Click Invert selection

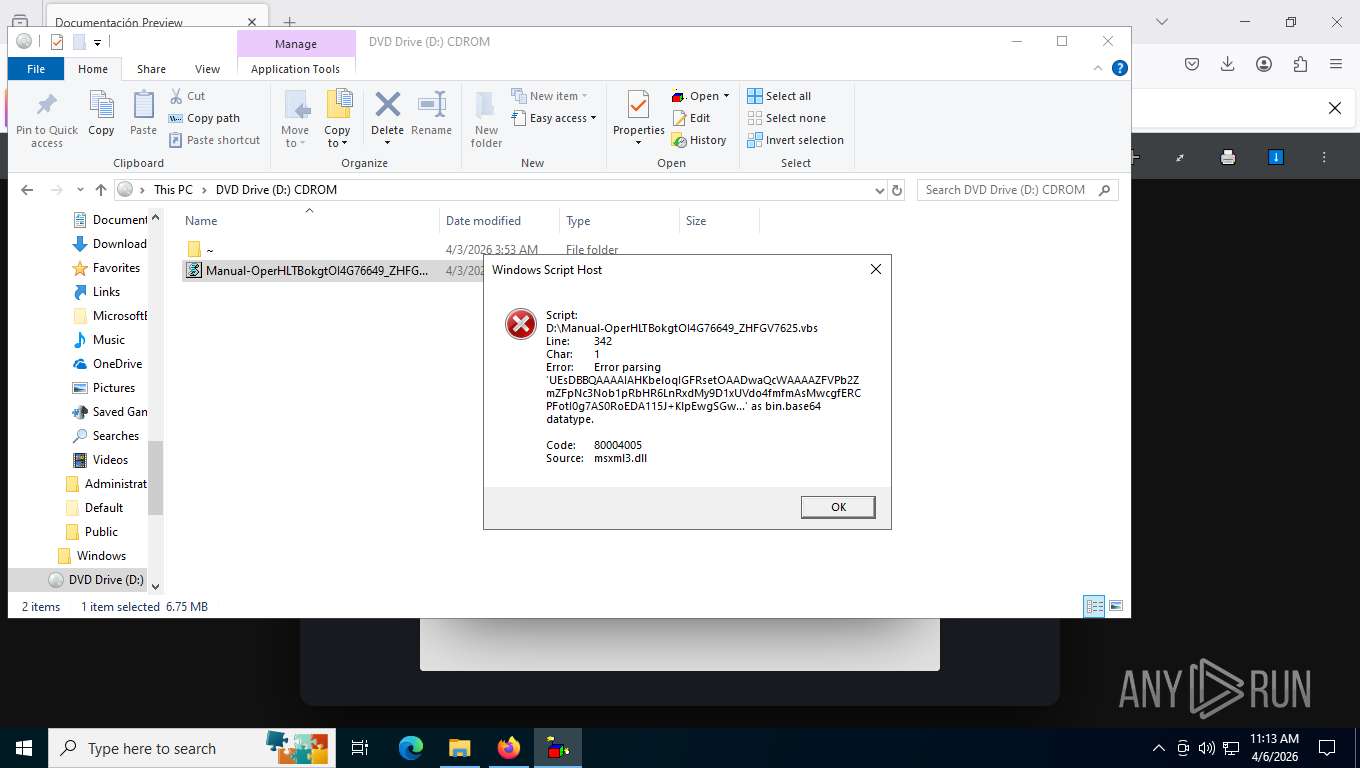(x=795, y=140)
